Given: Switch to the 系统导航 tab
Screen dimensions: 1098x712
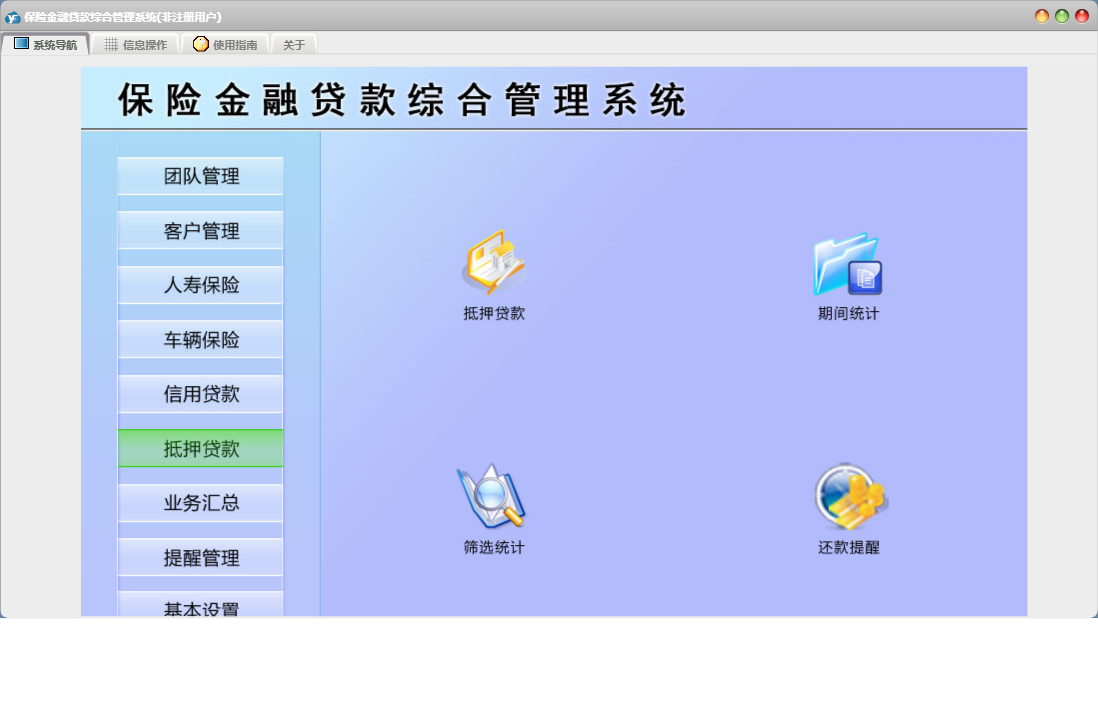Looking at the screenshot, I should pos(46,44).
